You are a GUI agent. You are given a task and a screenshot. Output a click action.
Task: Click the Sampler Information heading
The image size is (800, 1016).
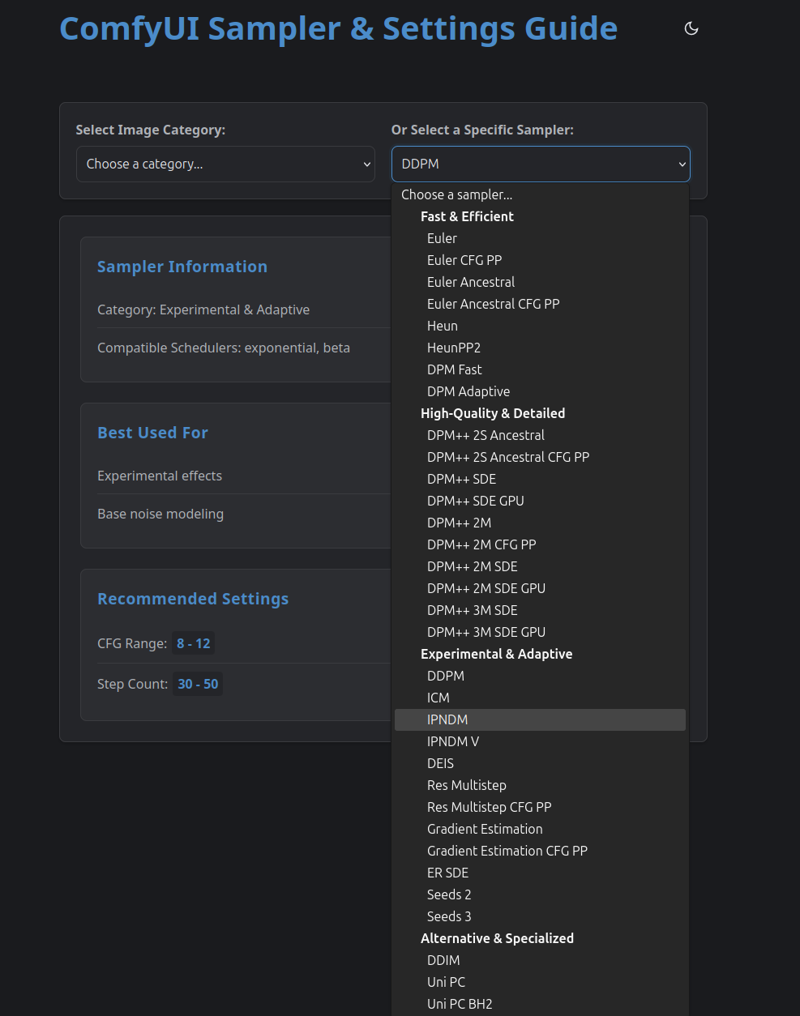coord(182,266)
